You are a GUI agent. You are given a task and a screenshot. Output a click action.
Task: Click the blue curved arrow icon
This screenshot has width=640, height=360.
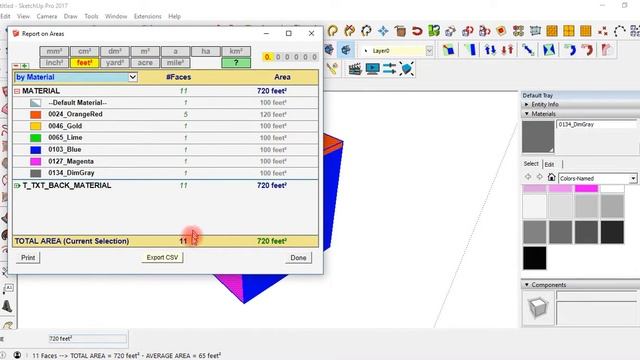point(570,50)
